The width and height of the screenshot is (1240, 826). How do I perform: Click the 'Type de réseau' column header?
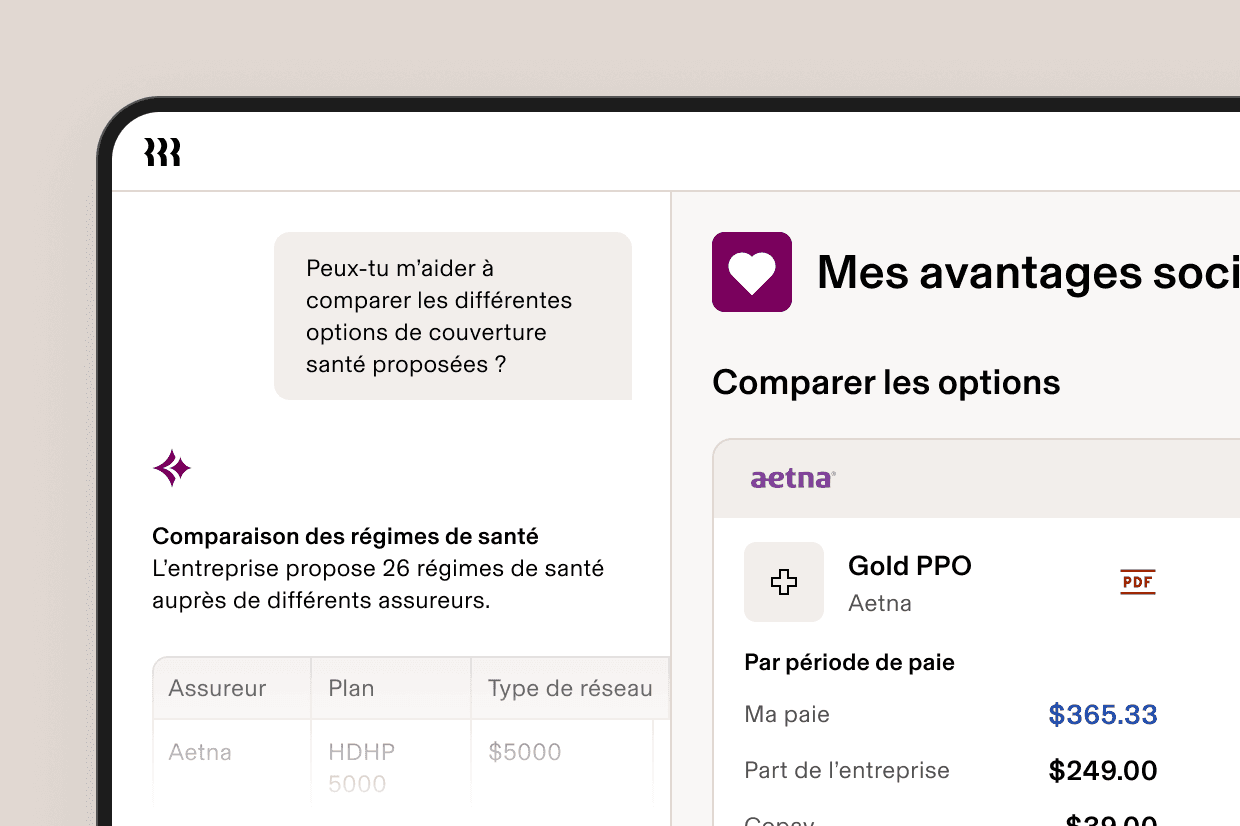pyautogui.click(x=570, y=688)
